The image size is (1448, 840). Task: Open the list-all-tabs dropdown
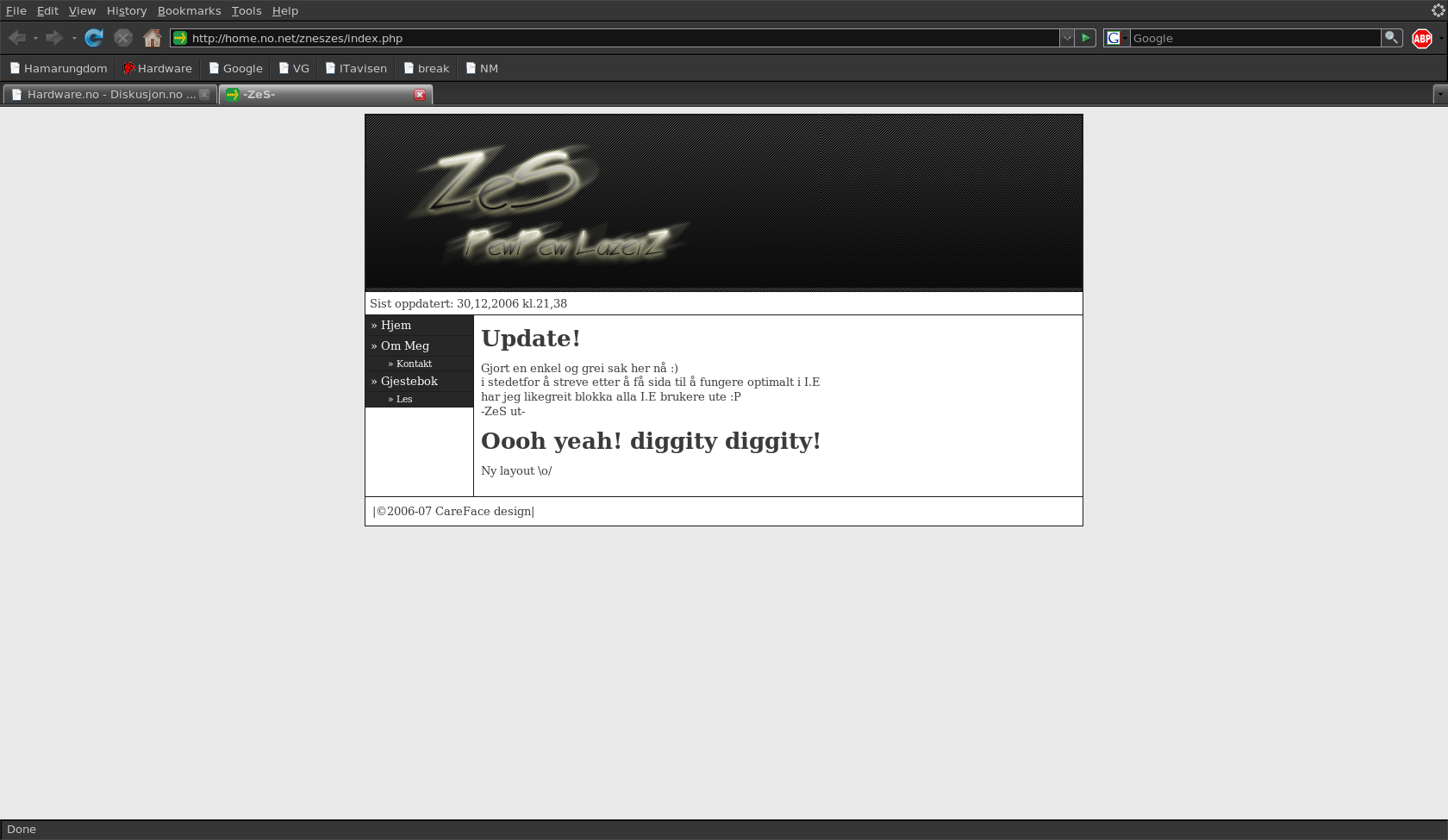point(1439,95)
